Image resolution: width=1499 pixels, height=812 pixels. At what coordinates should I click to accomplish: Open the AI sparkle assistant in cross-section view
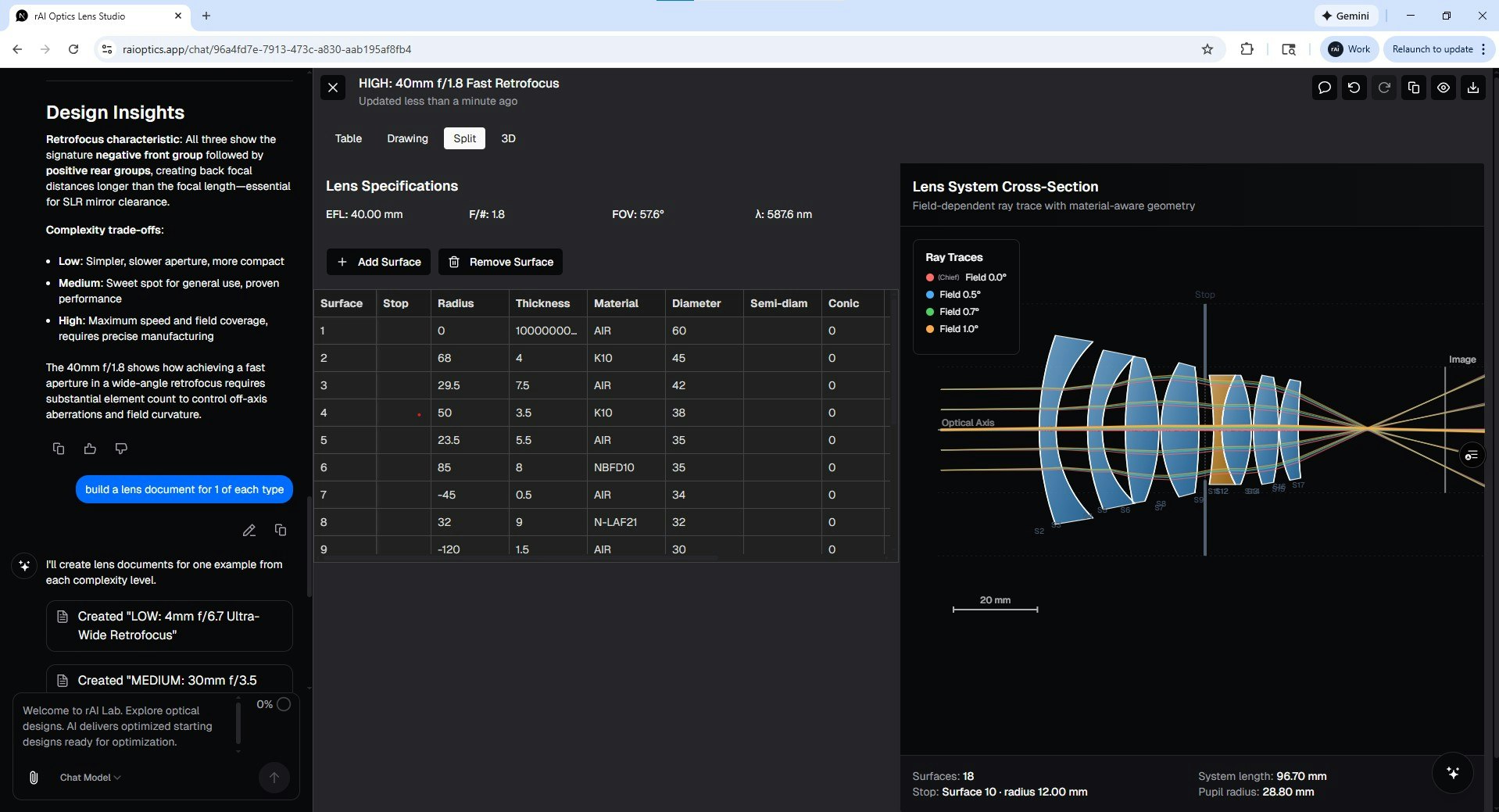(1453, 773)
